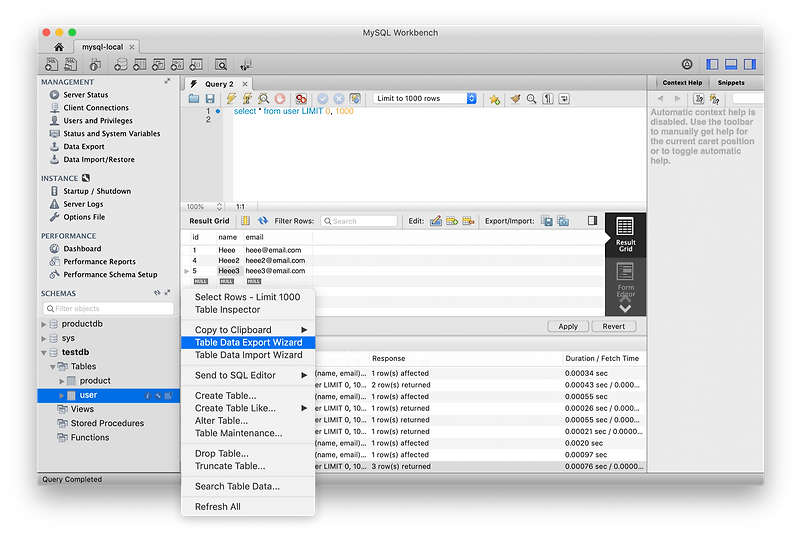Switch to Form Editor view
The height and width of the screenshot is (533, 800).
tap(626, 280)
